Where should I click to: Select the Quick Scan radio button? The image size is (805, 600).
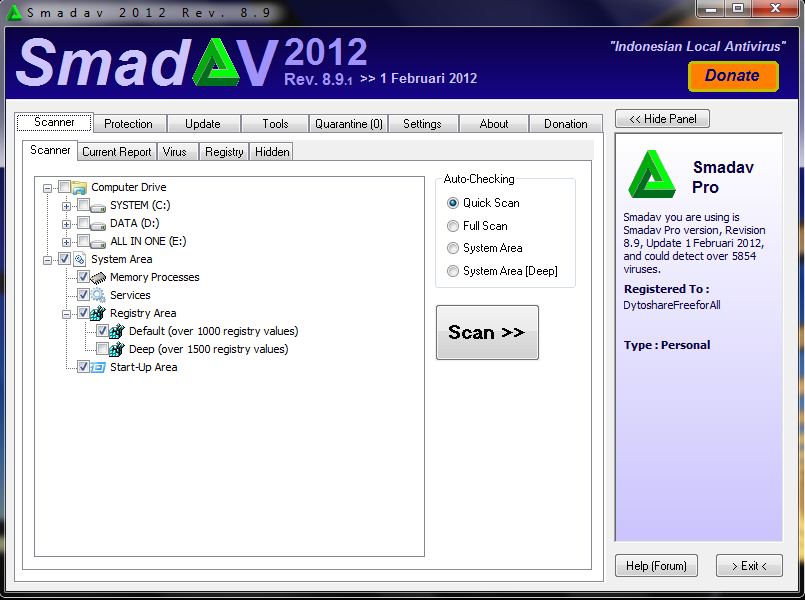click(452, 203)
